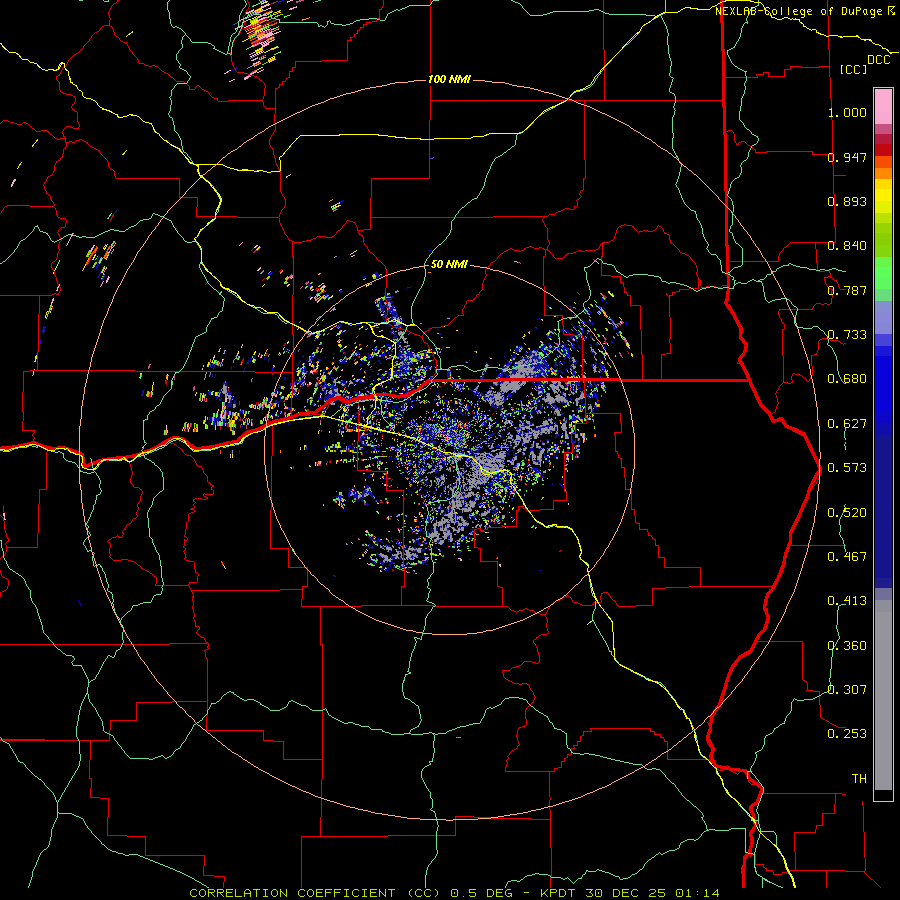The height and width of the screenshot is (900, 900).
Task: Click the 0.307 scale value
Action: pos(847,690)
